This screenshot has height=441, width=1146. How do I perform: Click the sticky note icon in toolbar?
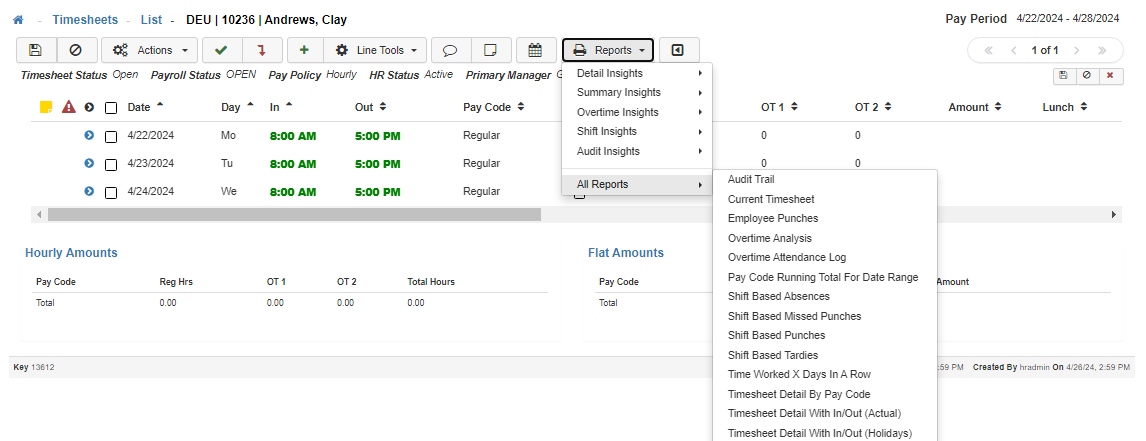(x=491, y=50)
